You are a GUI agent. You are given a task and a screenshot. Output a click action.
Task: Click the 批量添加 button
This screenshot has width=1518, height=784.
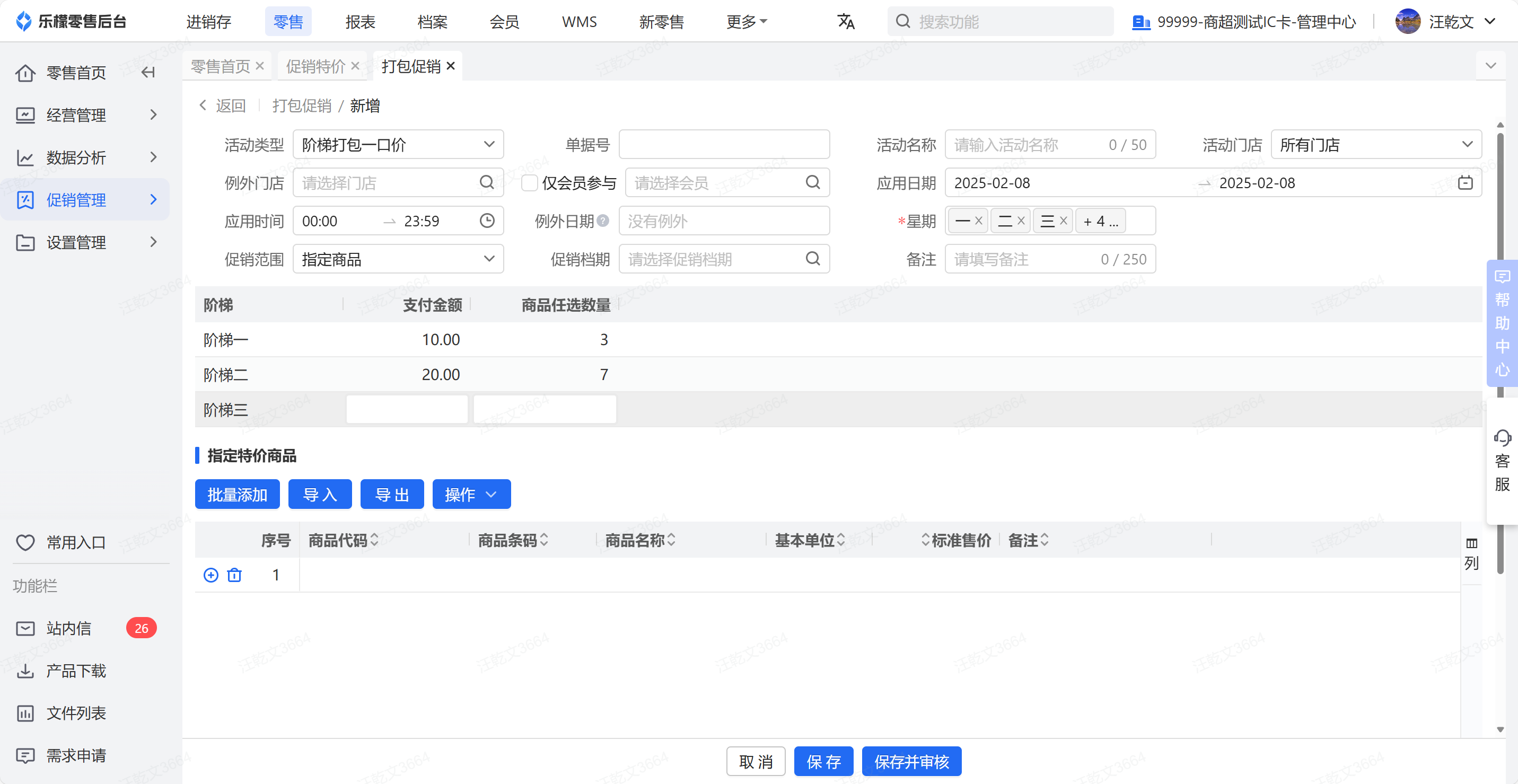tap(237, 494)
